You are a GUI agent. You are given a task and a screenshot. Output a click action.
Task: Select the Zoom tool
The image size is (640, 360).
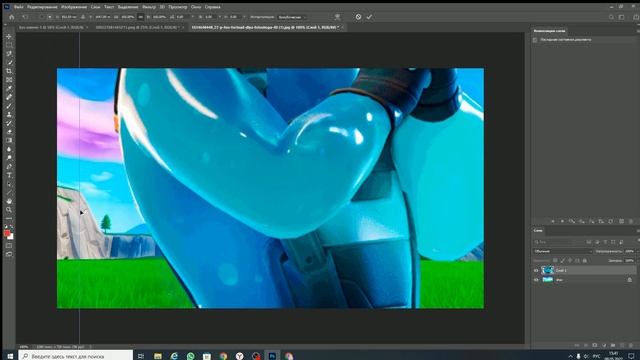(9, 210)
